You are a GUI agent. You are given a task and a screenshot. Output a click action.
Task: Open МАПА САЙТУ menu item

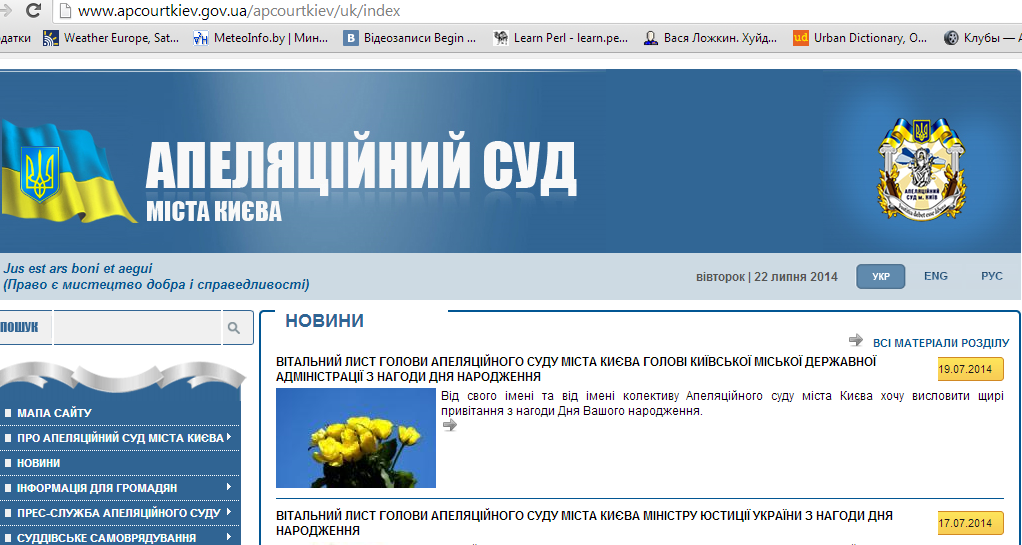[54, 413]
